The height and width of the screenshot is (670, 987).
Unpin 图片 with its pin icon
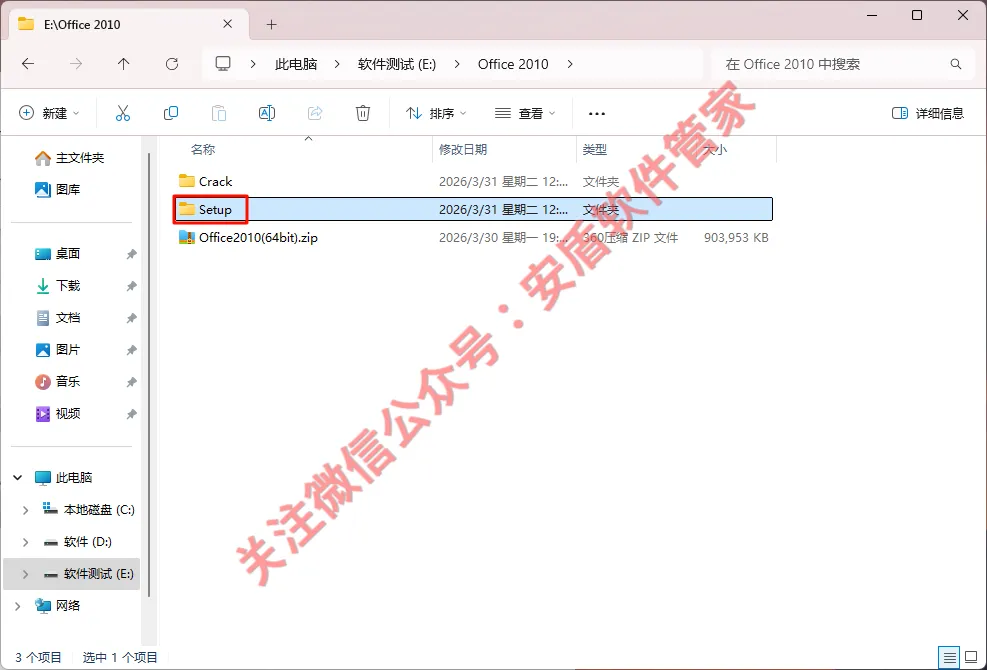click(x=131, y=350)
